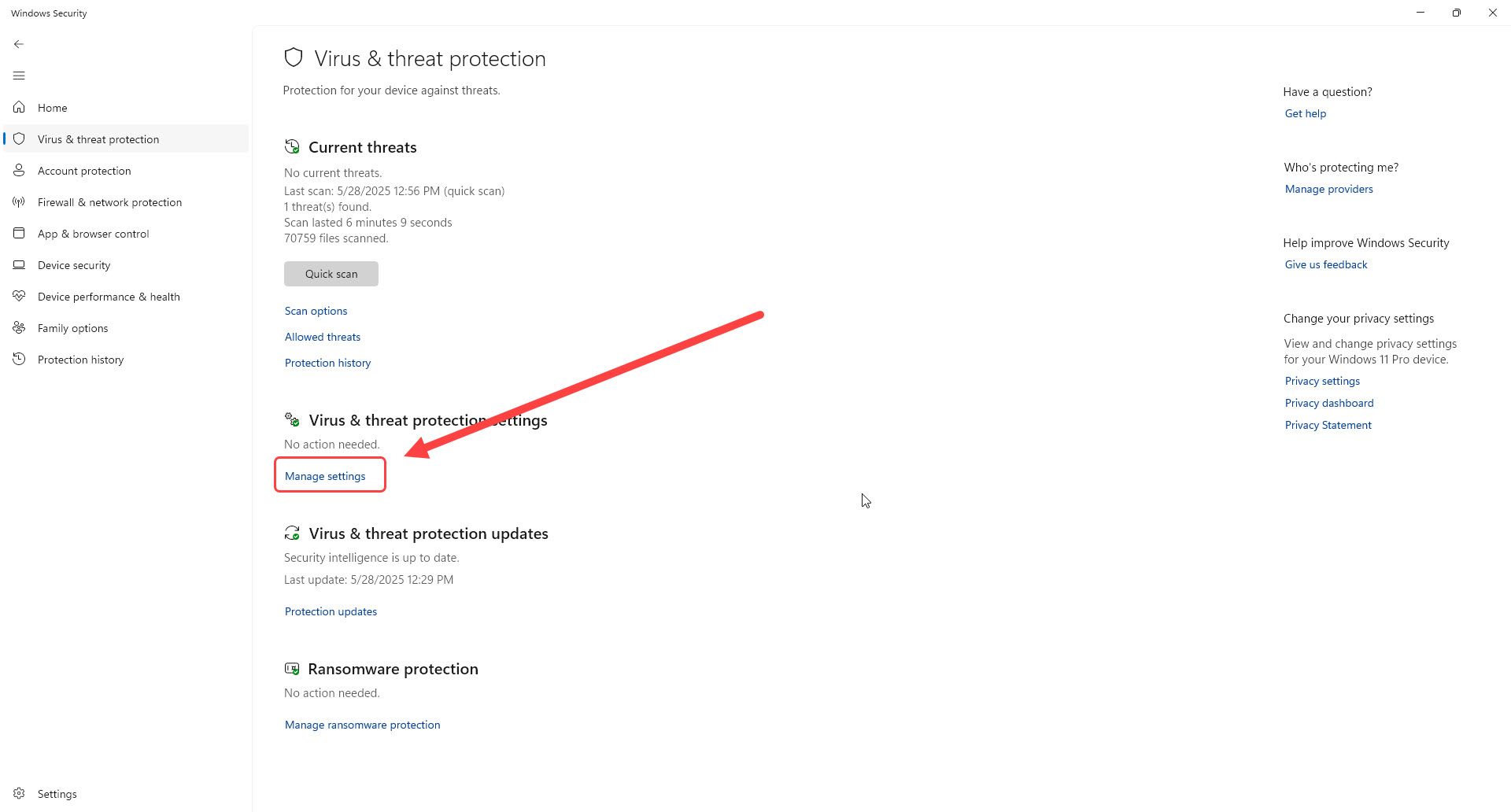
Task: Click the App & browser control icon
Action: coord(19,233)
